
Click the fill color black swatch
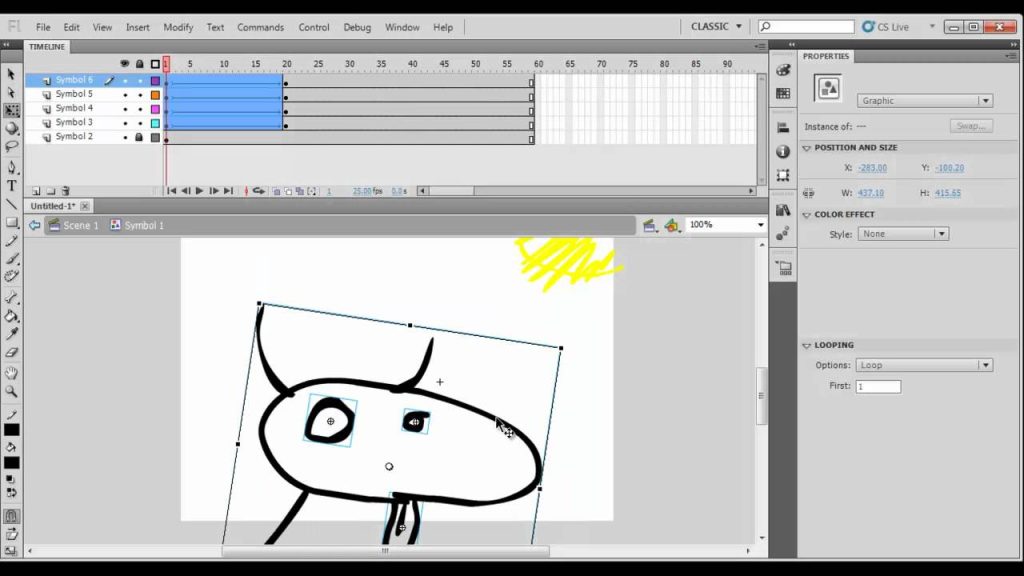point(11,463)
